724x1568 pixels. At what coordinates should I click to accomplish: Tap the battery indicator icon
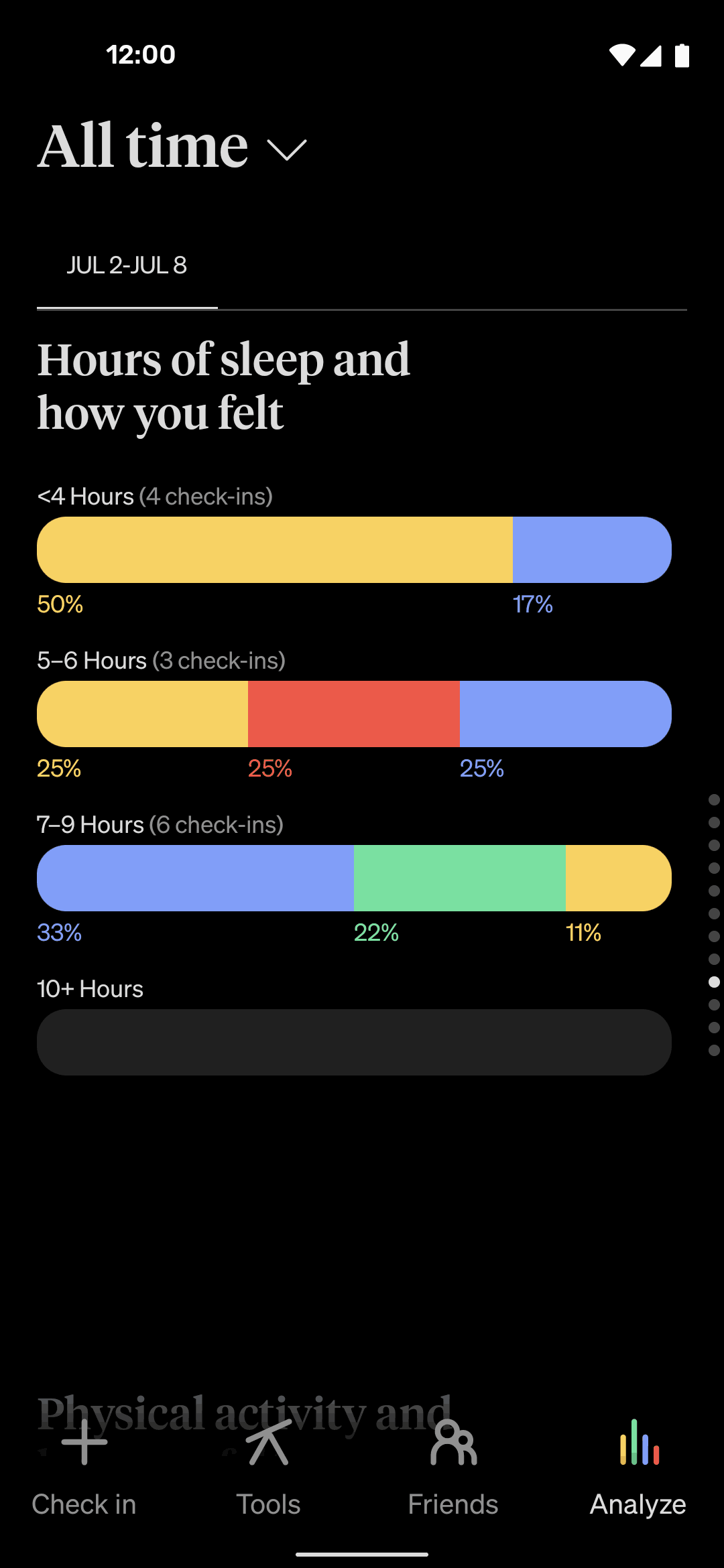(681, 56)
